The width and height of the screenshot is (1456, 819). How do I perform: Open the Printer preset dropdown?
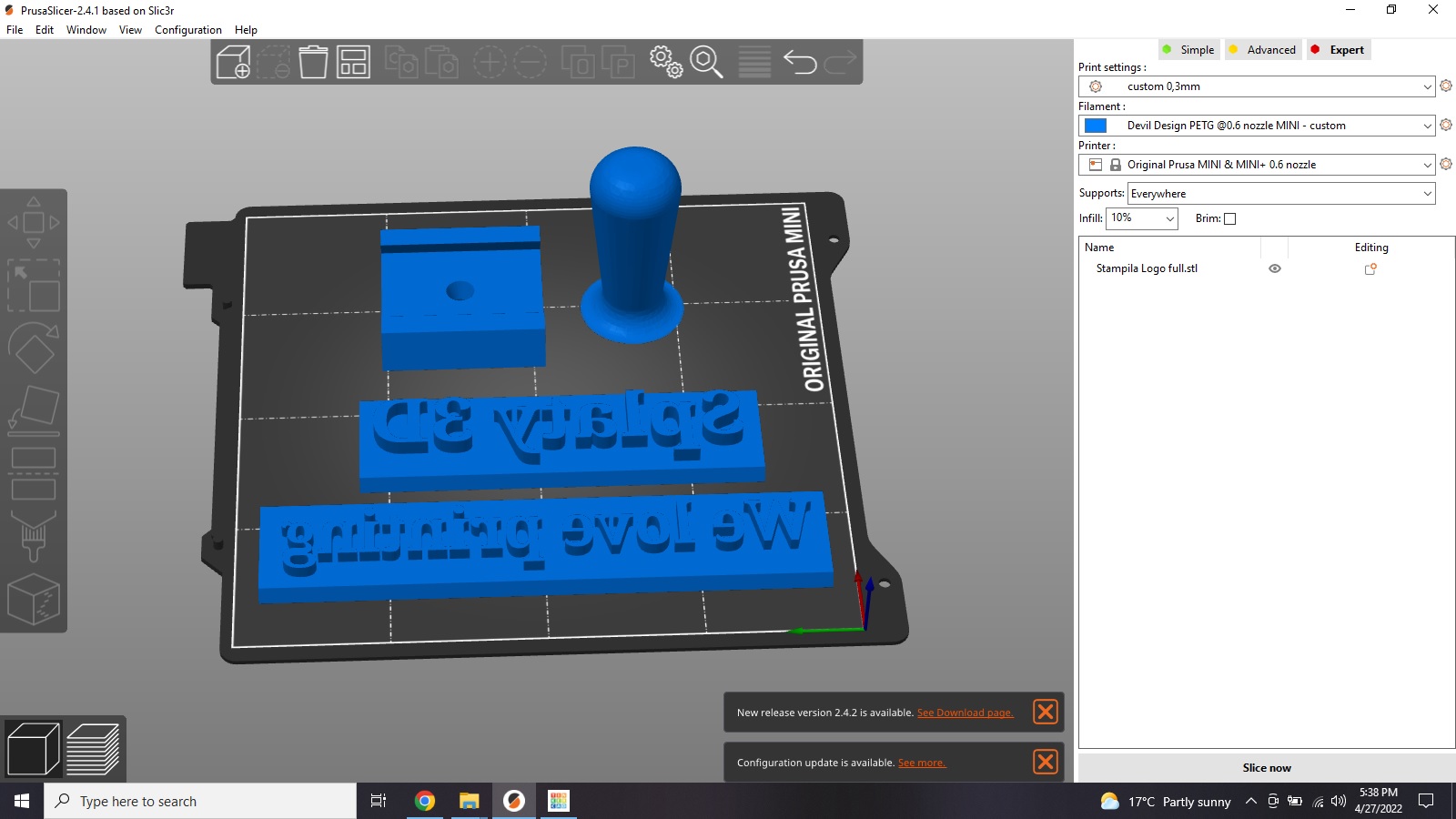[1257, 165]
